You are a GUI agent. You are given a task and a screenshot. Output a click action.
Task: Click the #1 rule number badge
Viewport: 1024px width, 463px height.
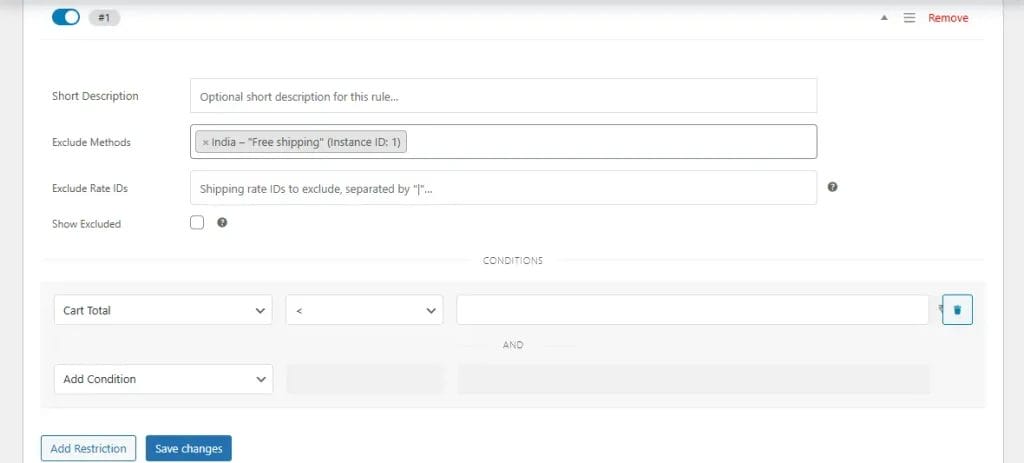104,18
